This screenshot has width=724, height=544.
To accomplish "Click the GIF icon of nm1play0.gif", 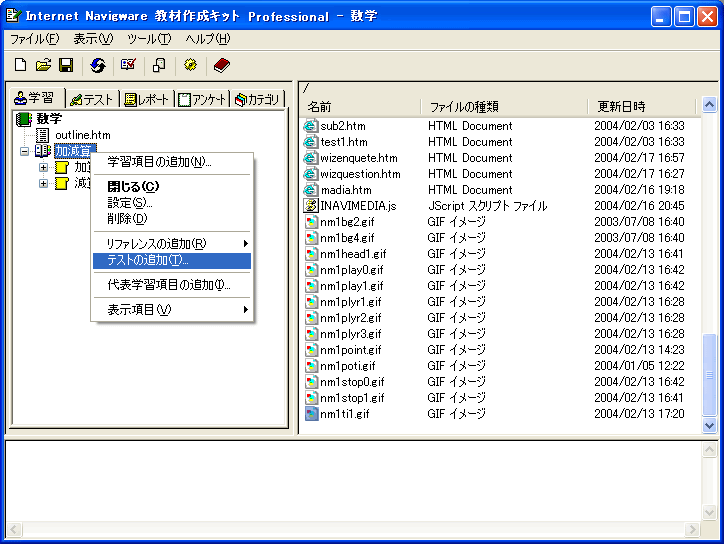I will (311, 270).
